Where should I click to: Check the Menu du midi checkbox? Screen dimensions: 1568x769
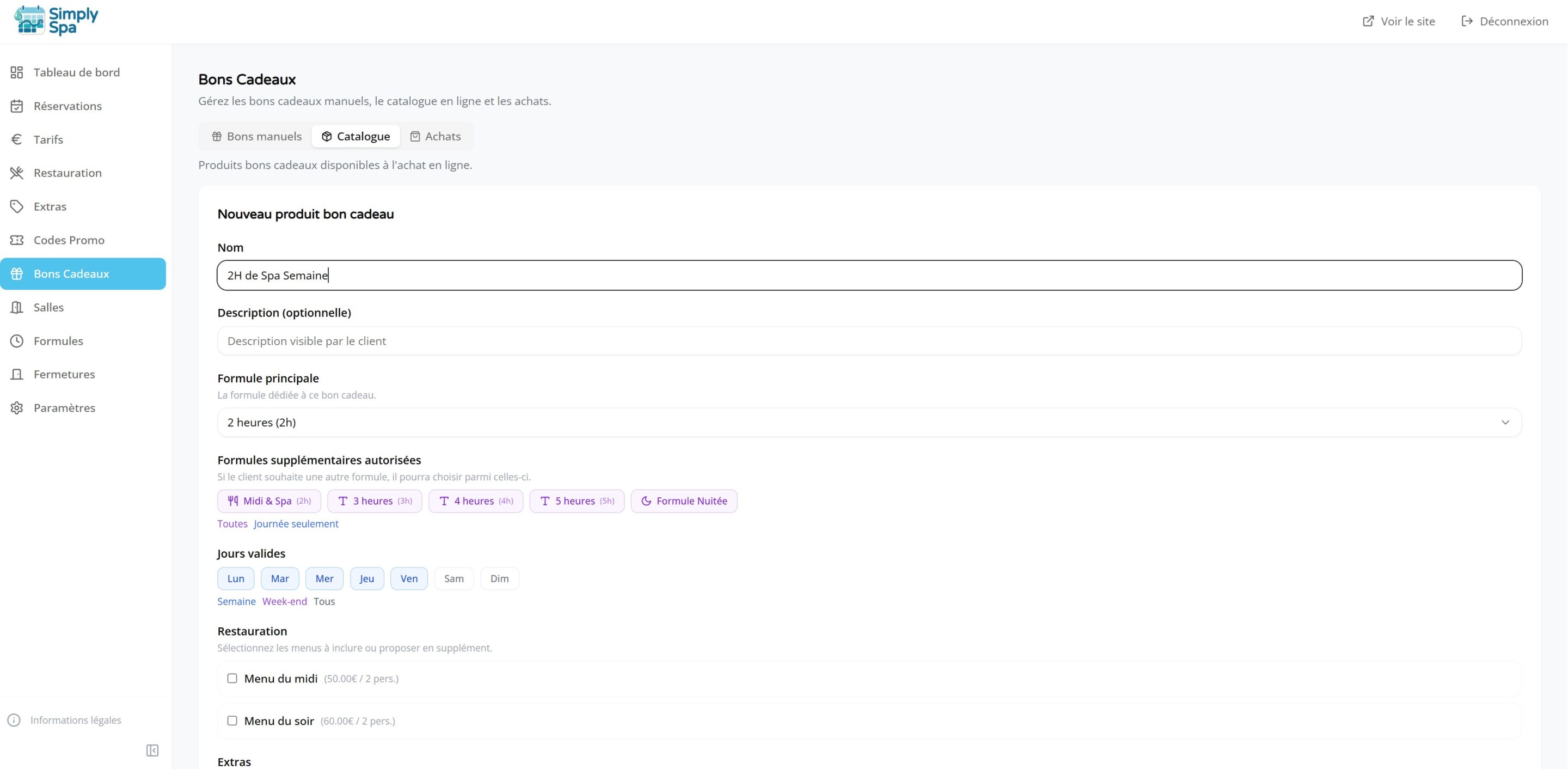coord(232,678)
